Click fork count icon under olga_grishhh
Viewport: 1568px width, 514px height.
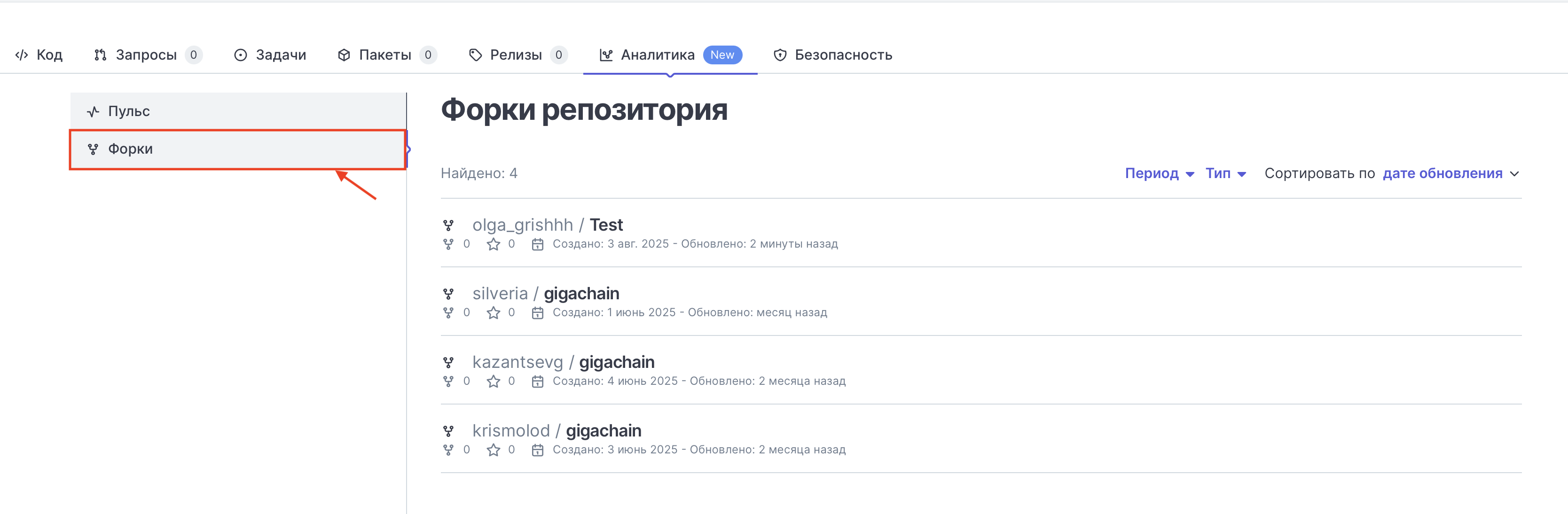click(x=448, y=244)
